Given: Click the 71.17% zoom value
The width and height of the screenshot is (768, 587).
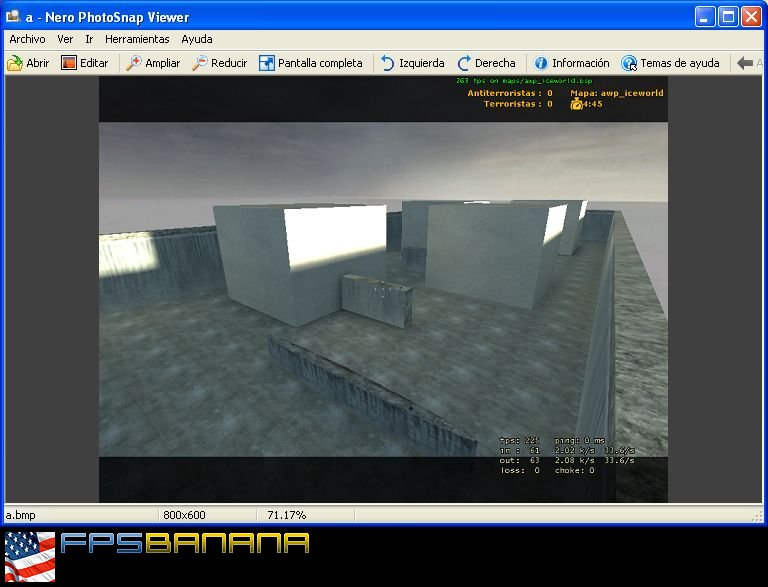Looking at the screenshot, I should [x=287, y=515].
